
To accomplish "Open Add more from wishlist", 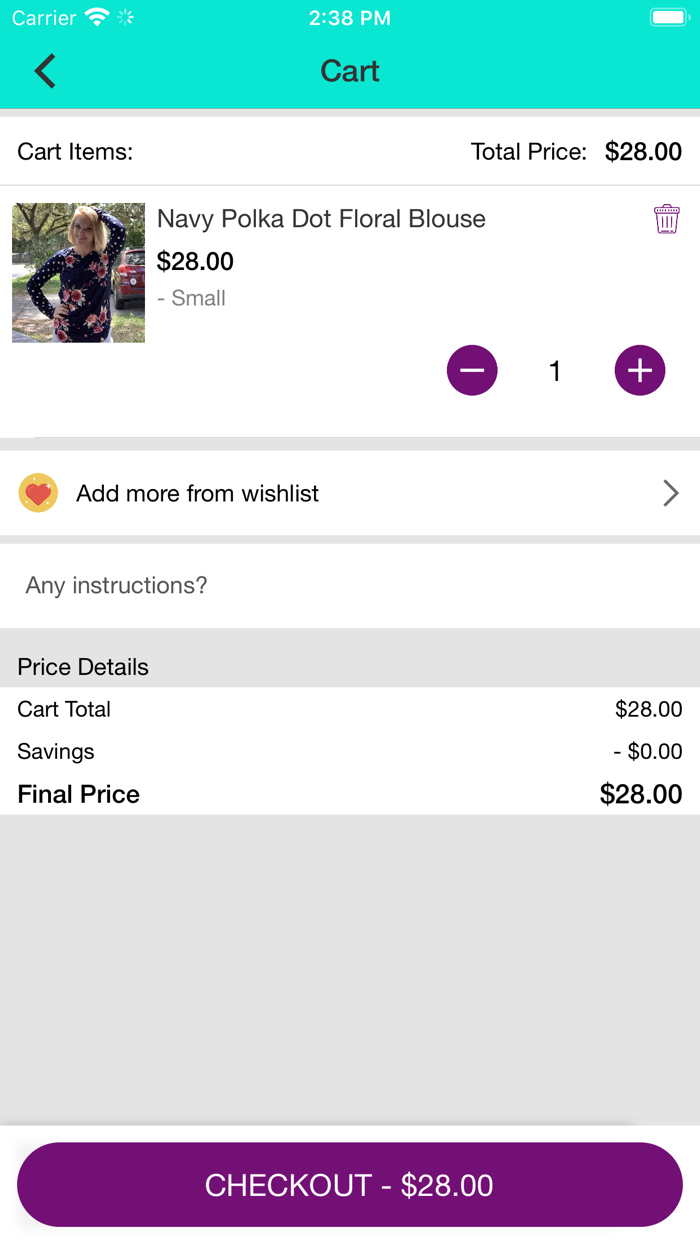I will (x=198, y=493).
